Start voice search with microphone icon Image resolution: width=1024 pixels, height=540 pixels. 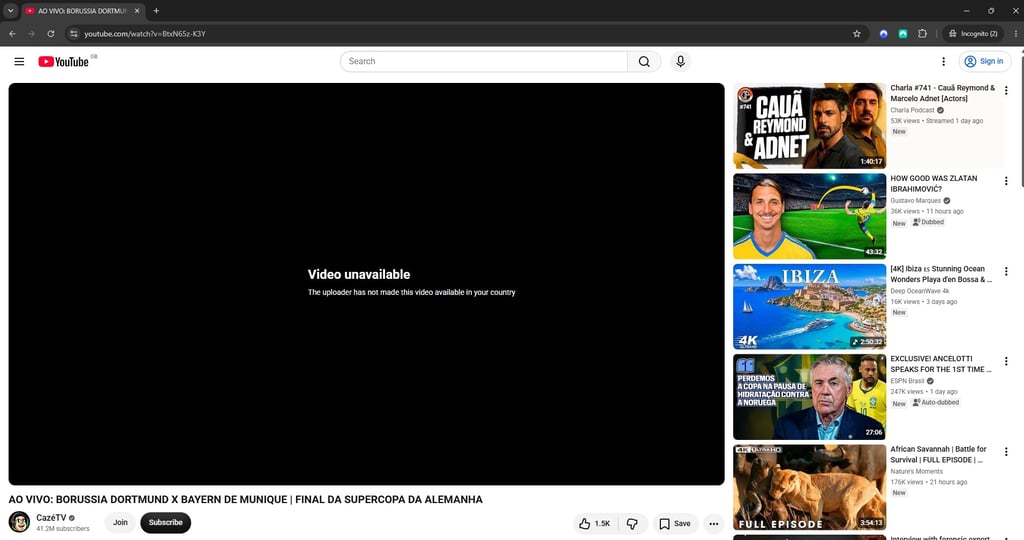(x=680, y=61)
